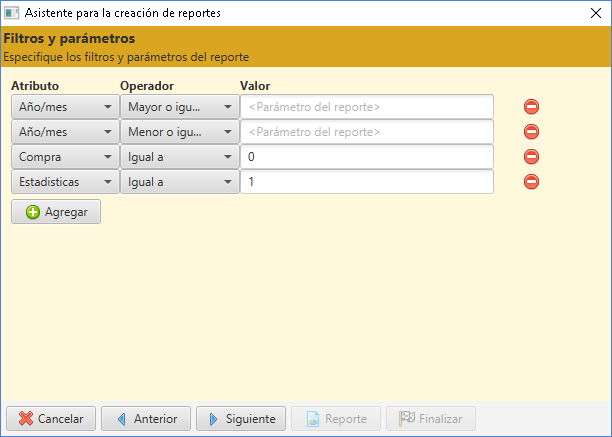Remove the Compra filter row
This screenshot has height=437, width=612.
click(531, 156)
